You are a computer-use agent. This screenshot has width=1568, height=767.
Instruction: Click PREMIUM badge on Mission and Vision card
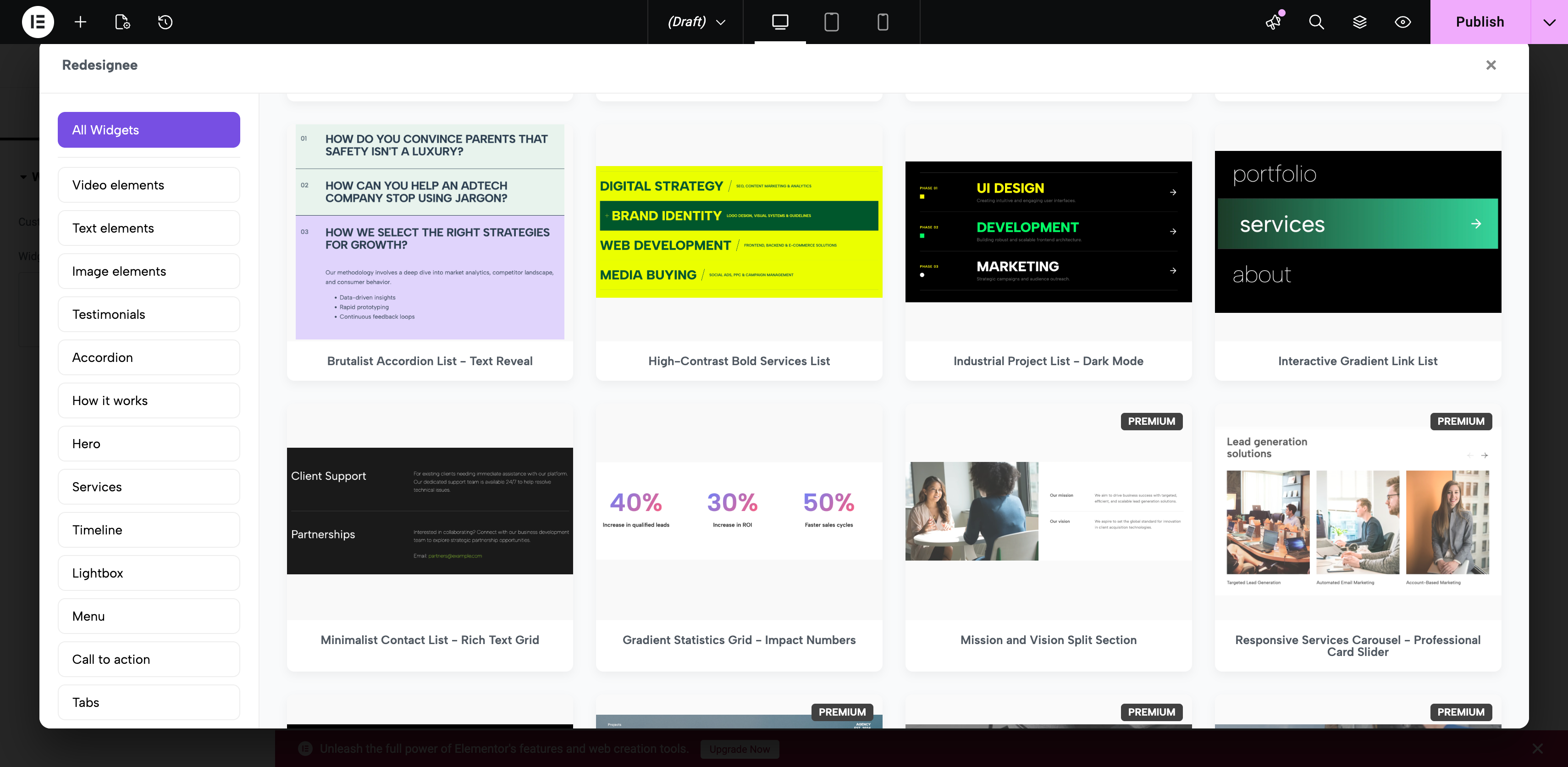point(1152,422)
